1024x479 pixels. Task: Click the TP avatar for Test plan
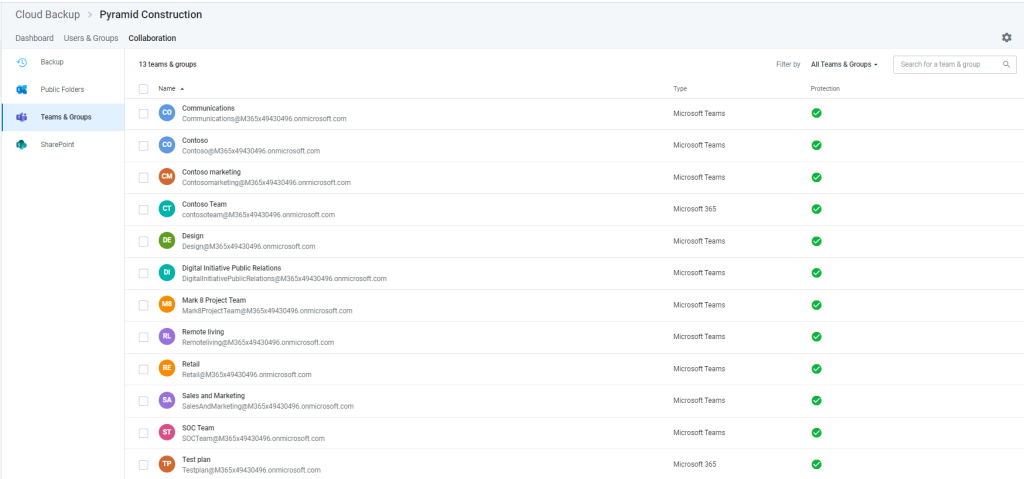click(x=167, y=465)
